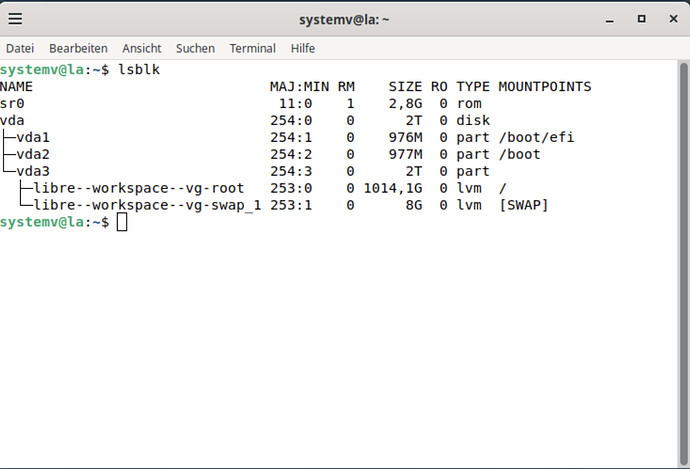Click the MOUNTPOINTS column header
The image size is (690, 469).
click(x=545, y=87)
